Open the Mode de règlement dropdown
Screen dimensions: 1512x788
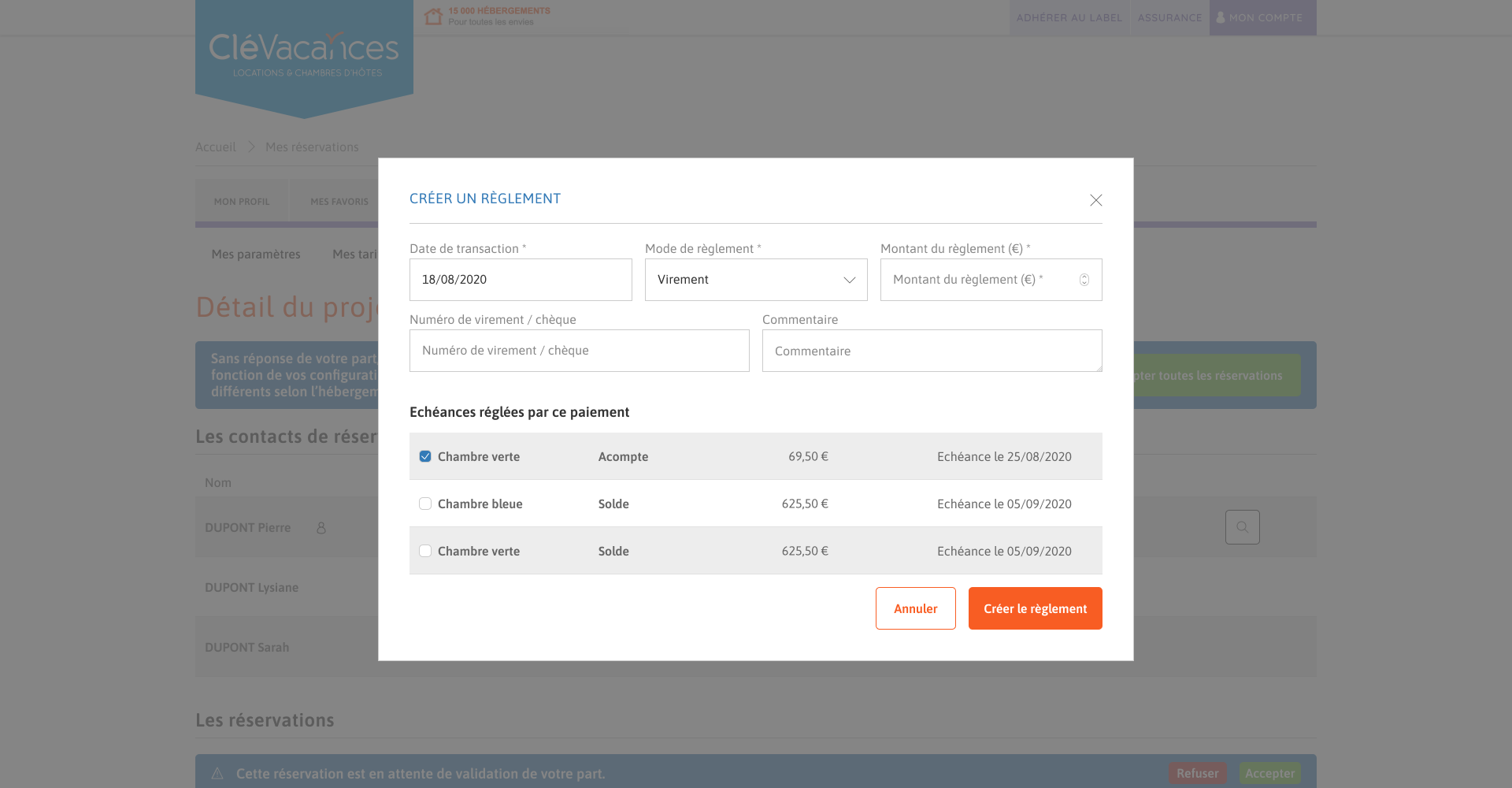pos(756,280)
